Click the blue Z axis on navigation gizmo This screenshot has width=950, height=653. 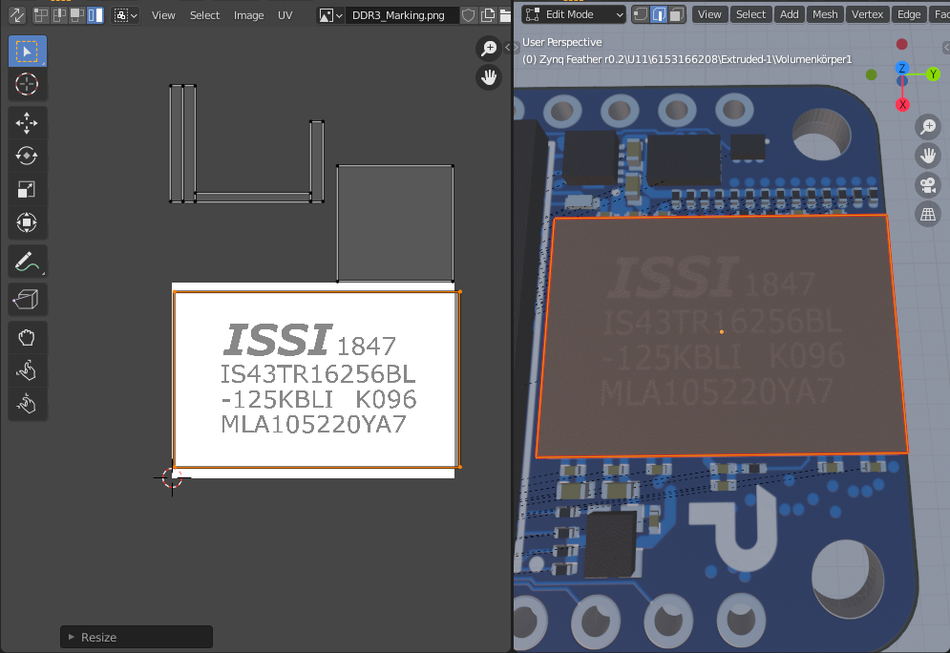pos(902,68)
